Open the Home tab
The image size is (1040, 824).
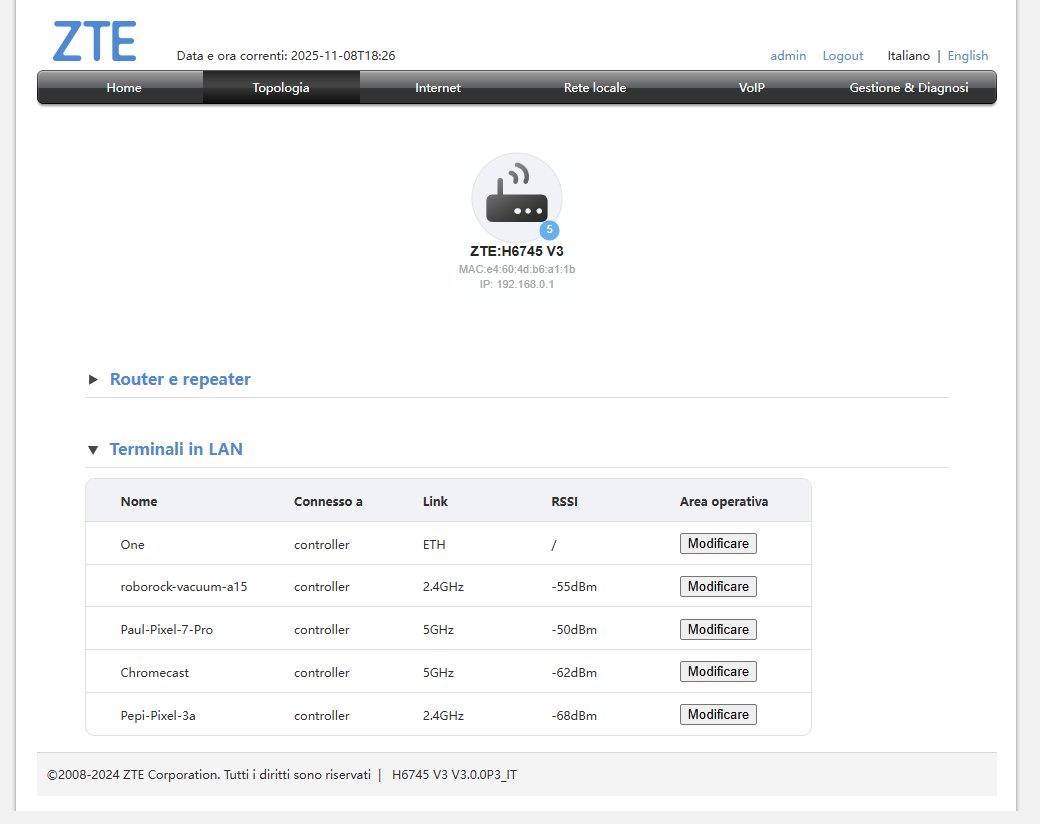[124, 88]
